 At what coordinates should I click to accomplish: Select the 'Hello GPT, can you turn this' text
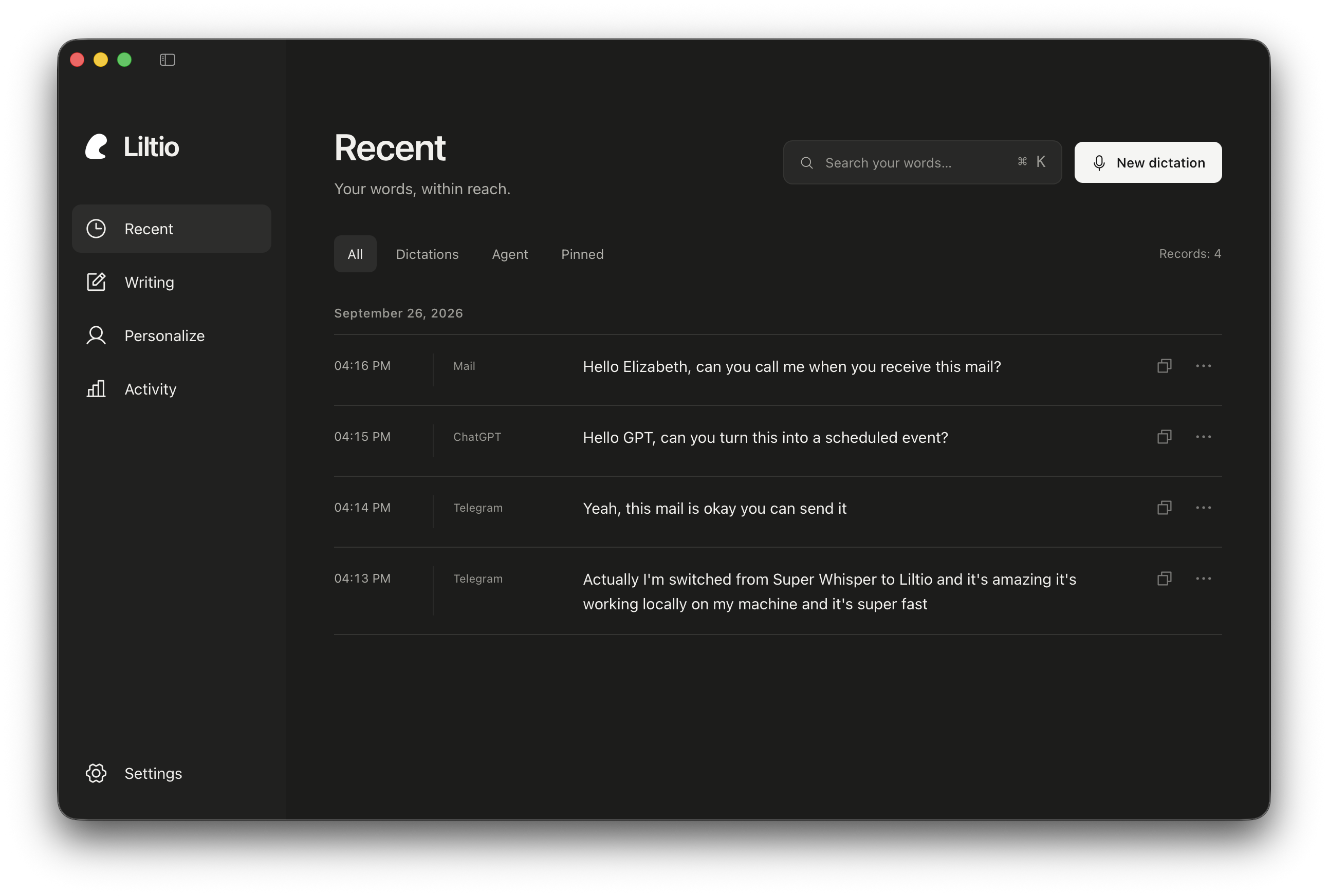pos(765,437)
